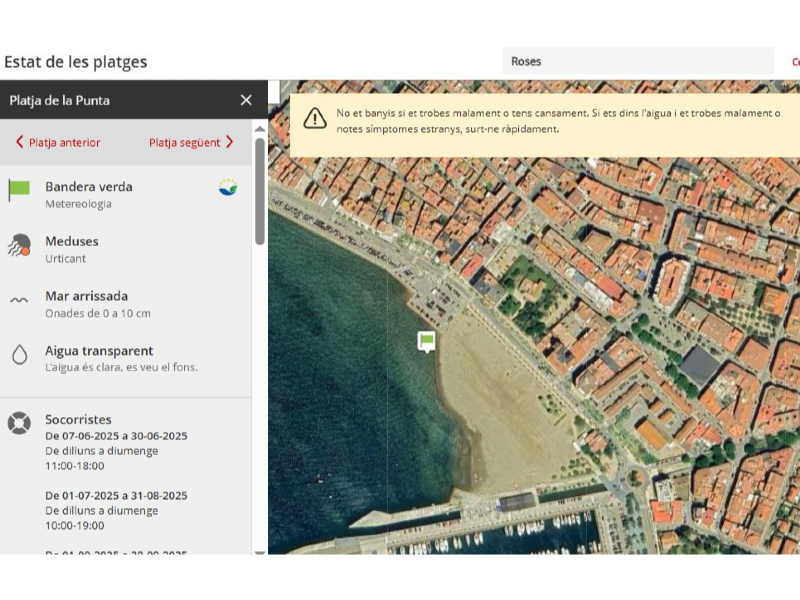Image resolution: width=800 pixels, height=600 pixels.
Task: Click the panel scrollbar down arrow
Action: 260,551
